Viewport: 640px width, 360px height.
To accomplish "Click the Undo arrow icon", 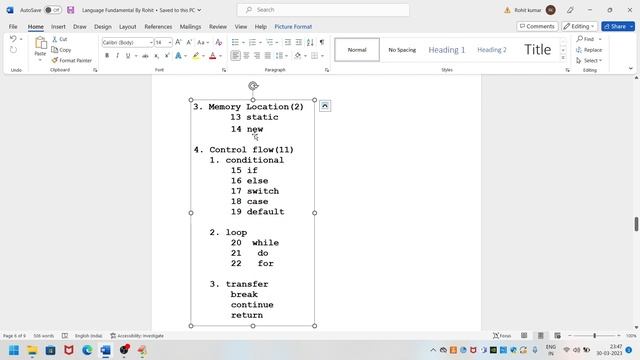I will 13,39.
